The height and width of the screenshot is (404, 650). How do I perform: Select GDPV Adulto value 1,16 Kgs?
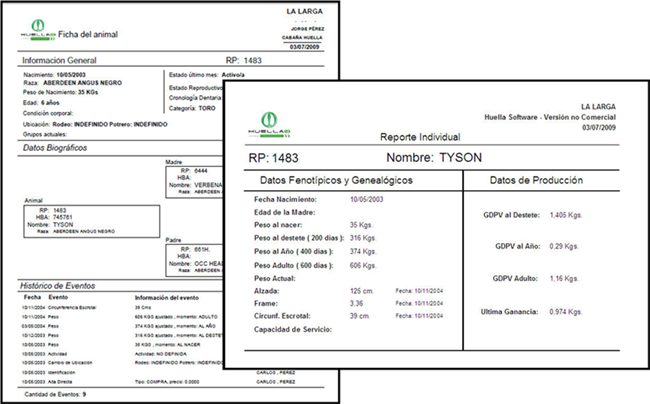click(564, 278)
